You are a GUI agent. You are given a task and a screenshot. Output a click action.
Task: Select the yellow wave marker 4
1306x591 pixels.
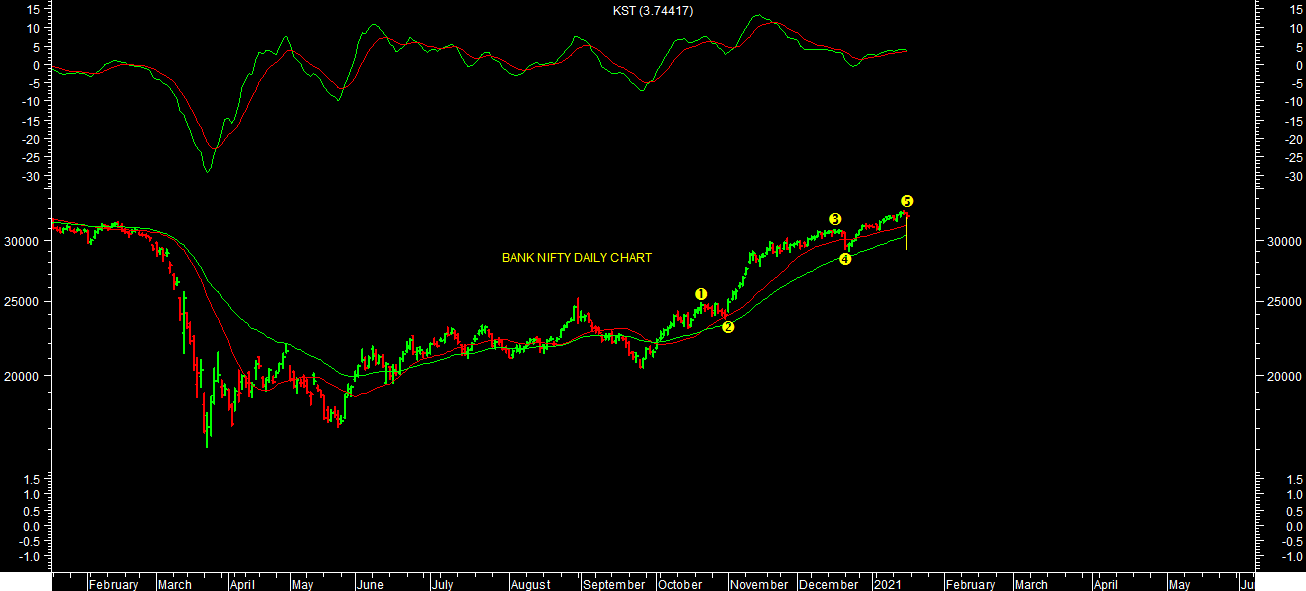tap(845, 259)
